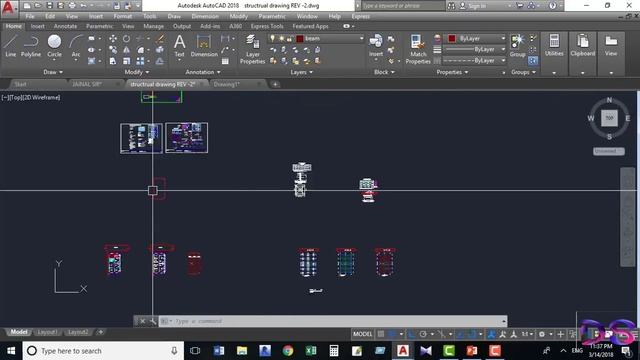Toggle MODEL space button in status bar
The image size is (640, 360).
pyautogui.click(x=362, y=334)
